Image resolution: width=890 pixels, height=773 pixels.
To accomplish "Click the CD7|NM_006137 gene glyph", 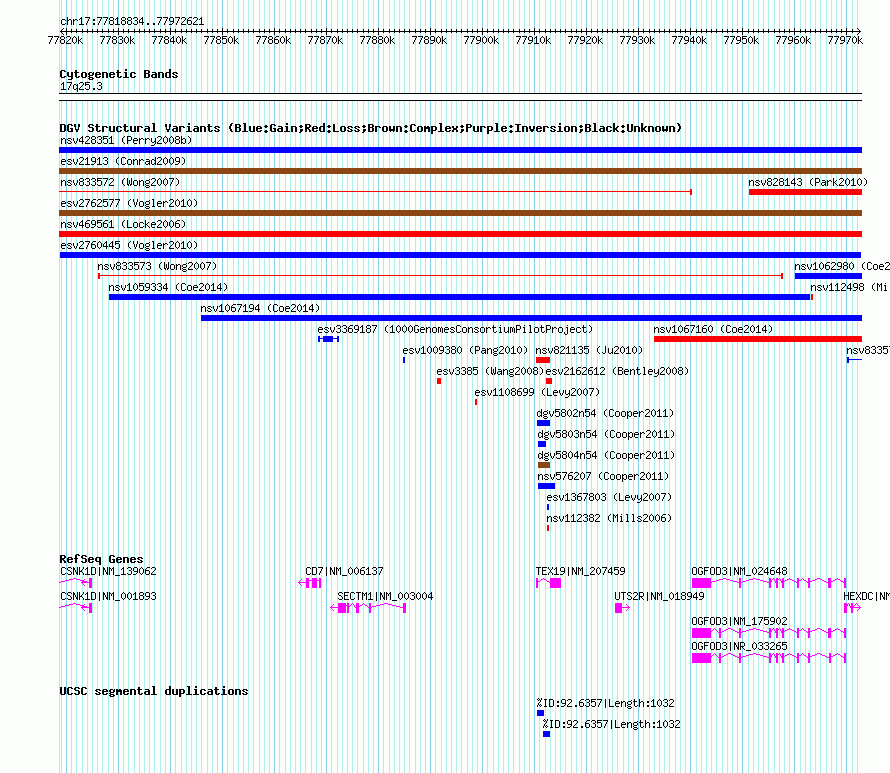I will [310, 583].
